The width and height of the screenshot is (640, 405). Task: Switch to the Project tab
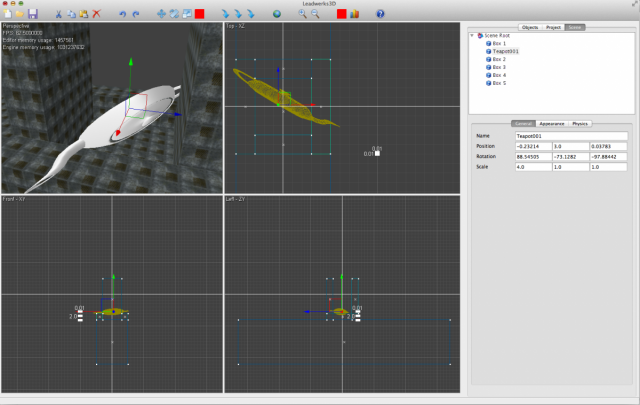click(x=553, y=27)
